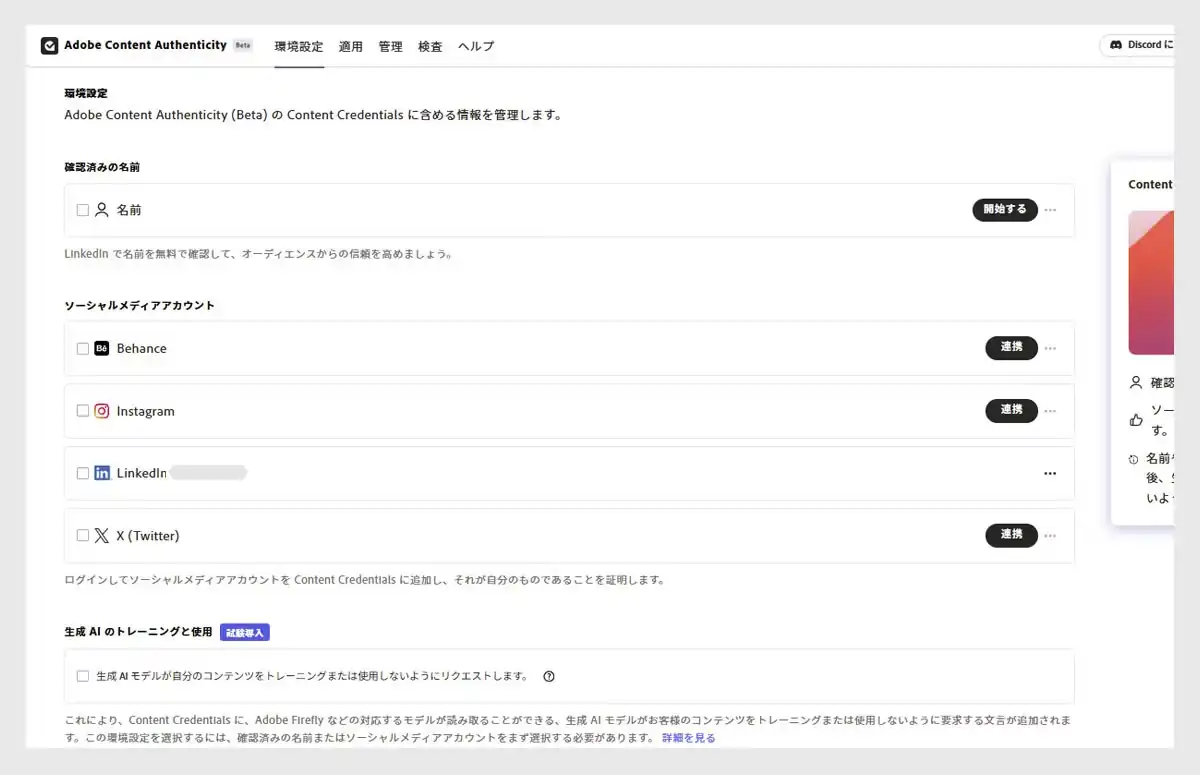
Task: Check the Instagram account checkbox
Action: point(83,411)
